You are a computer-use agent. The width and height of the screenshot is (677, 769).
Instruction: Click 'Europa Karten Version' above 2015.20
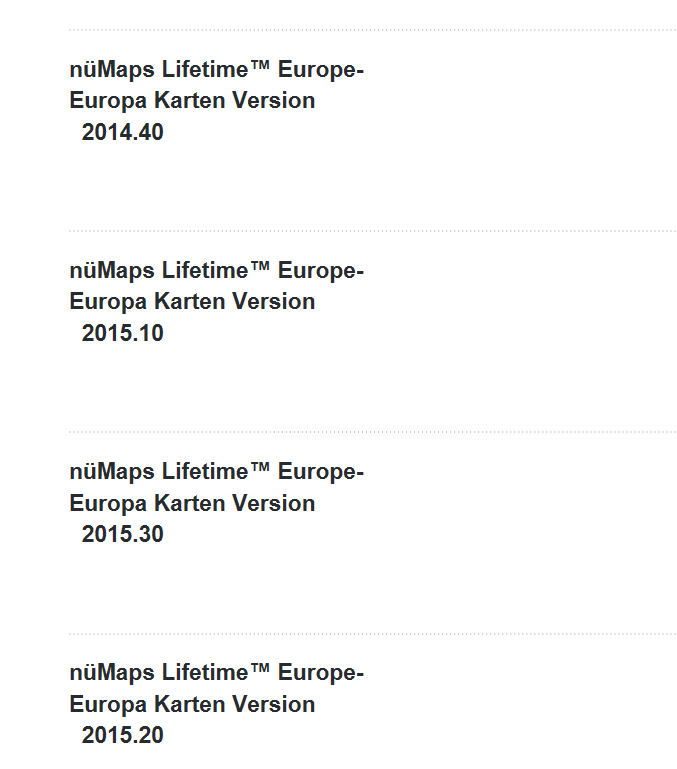(192, 705)
